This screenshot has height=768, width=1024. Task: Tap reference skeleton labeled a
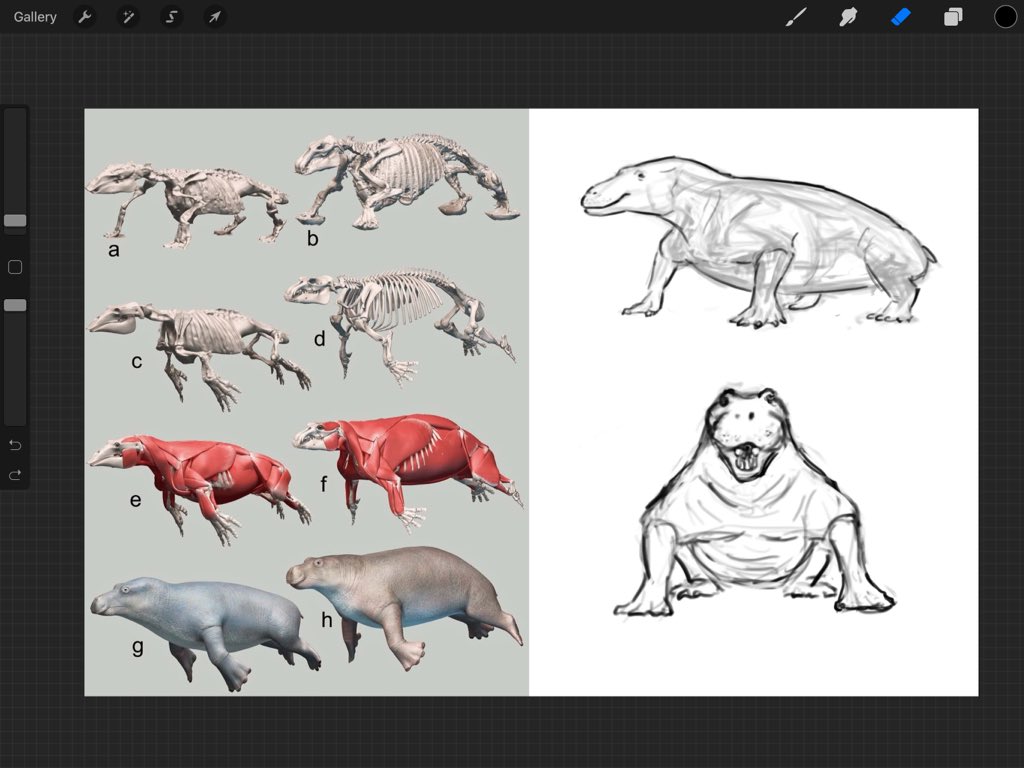(x=187, y=204)
